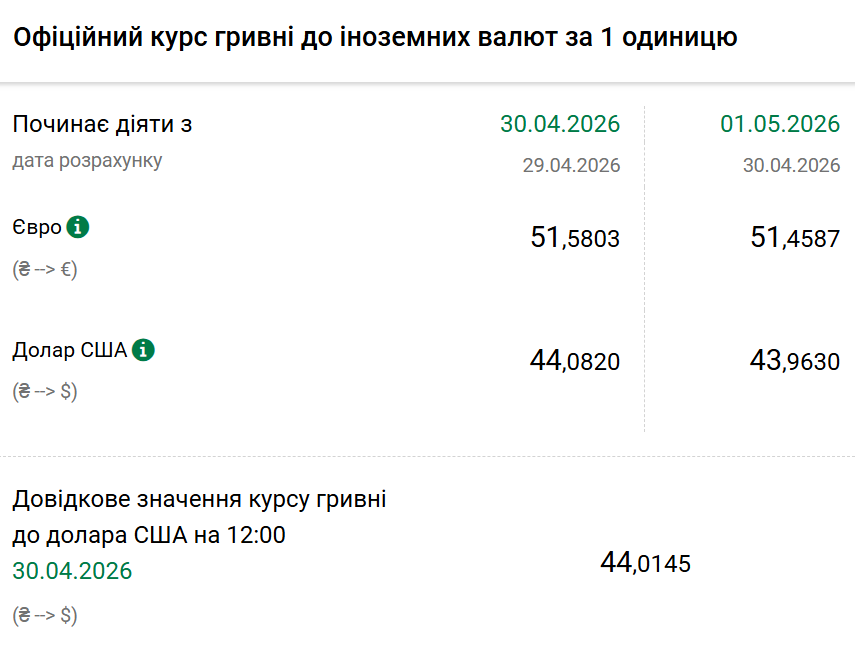Select the green 01.05.2026 effective date header

click(780, 124)
